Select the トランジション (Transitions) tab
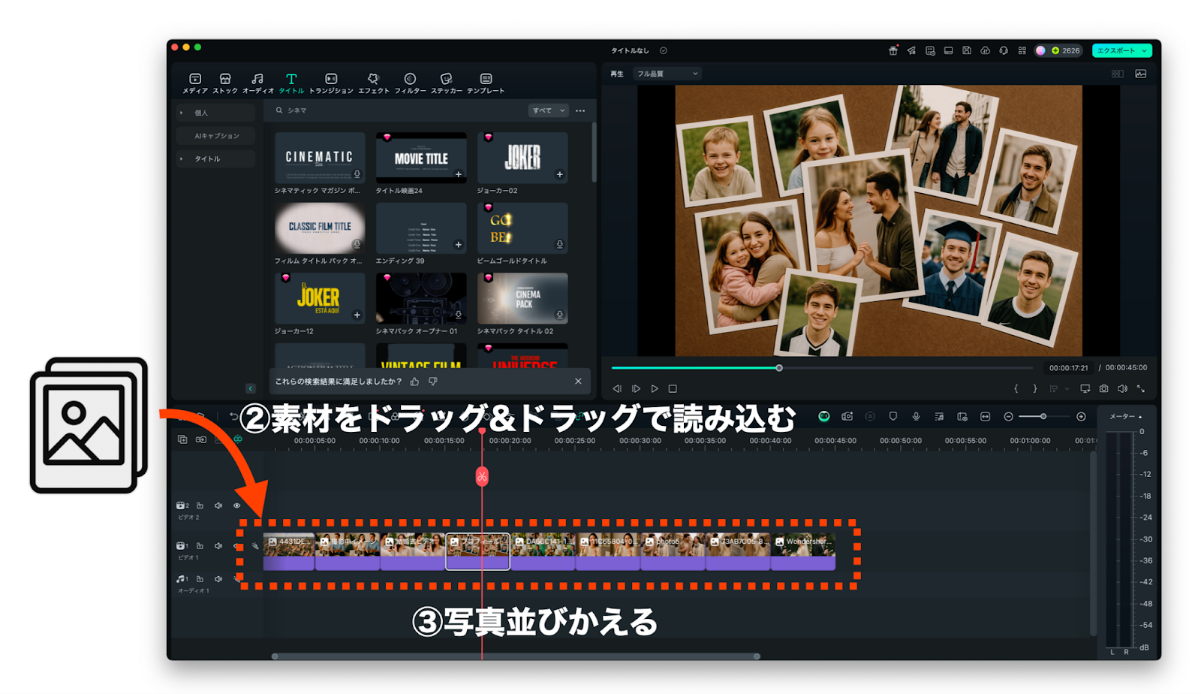The width and height of the screenshot is (1201, 694). click(331, 83)
